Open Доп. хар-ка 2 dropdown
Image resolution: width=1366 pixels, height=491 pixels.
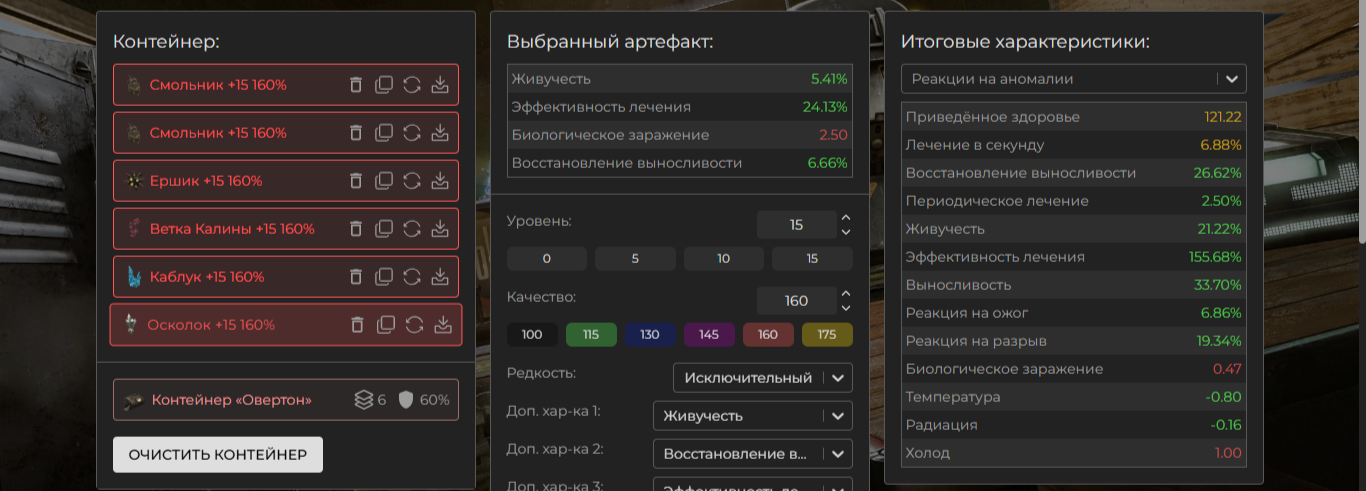(x=753, y=454)
